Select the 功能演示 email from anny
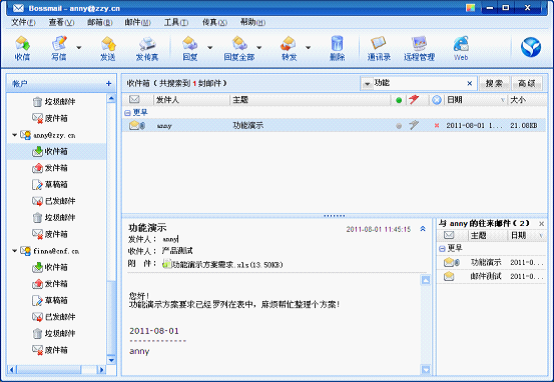The width and height of the screenshot is (554, 382). click(334, 125)
